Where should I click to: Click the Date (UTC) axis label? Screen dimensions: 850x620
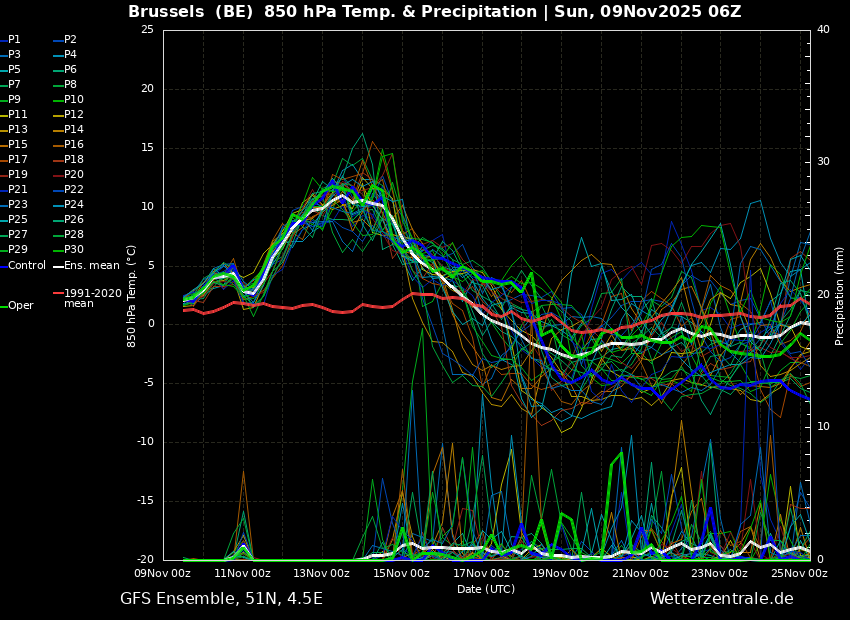[x=486, y=589]
